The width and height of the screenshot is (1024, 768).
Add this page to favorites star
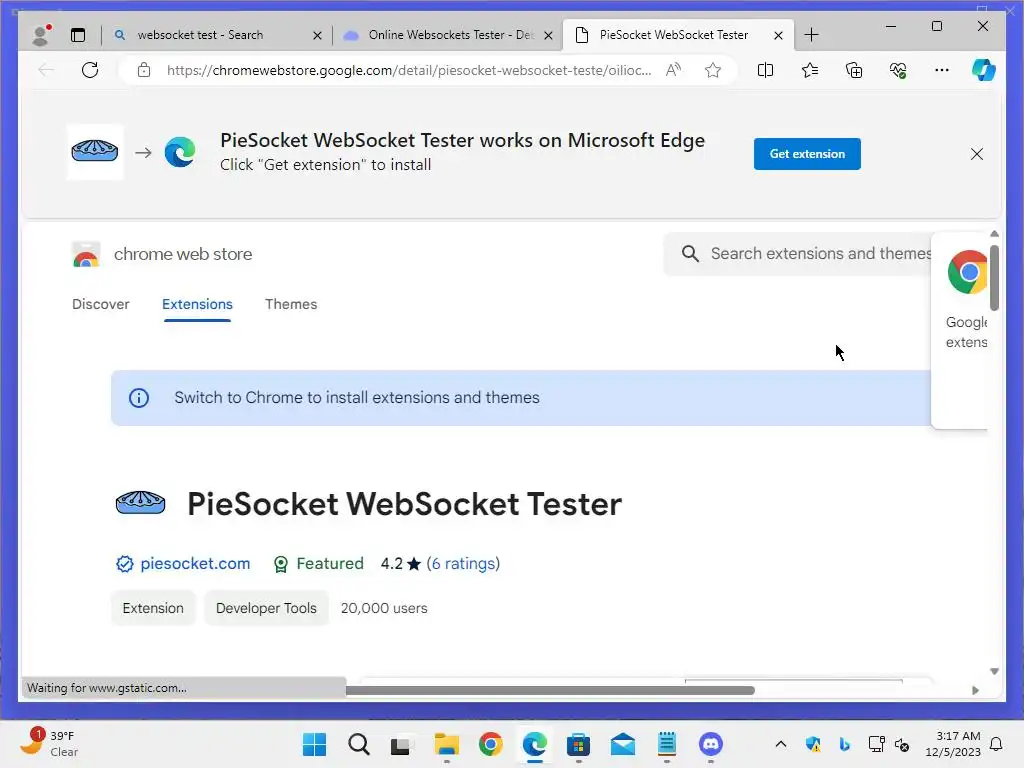tap(712, 70)
